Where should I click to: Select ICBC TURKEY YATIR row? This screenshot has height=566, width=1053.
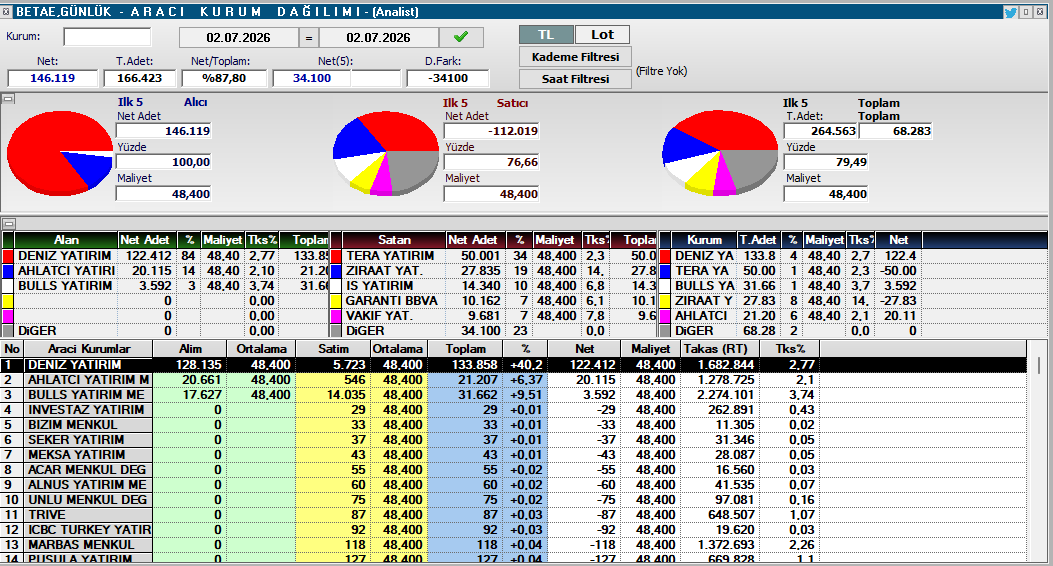(514, 530)
